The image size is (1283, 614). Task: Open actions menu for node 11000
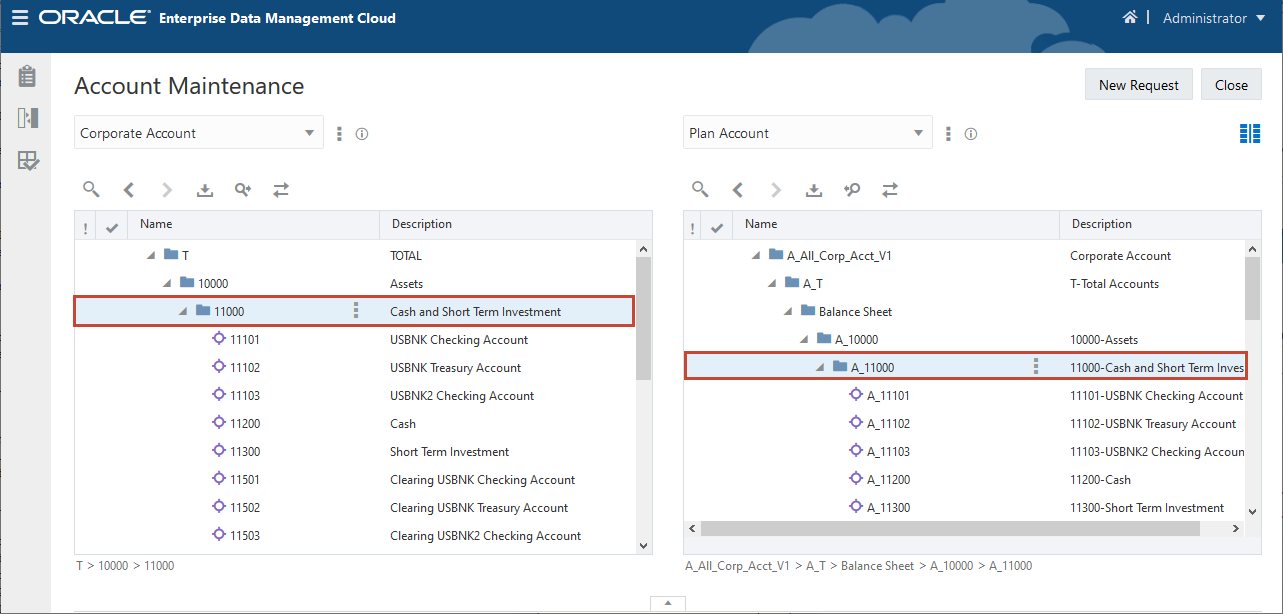[356, 311]
